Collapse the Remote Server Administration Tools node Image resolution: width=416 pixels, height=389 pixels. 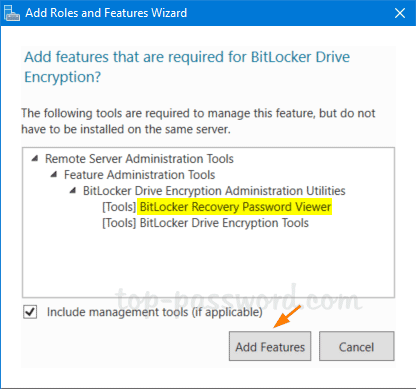click(35, 159)
